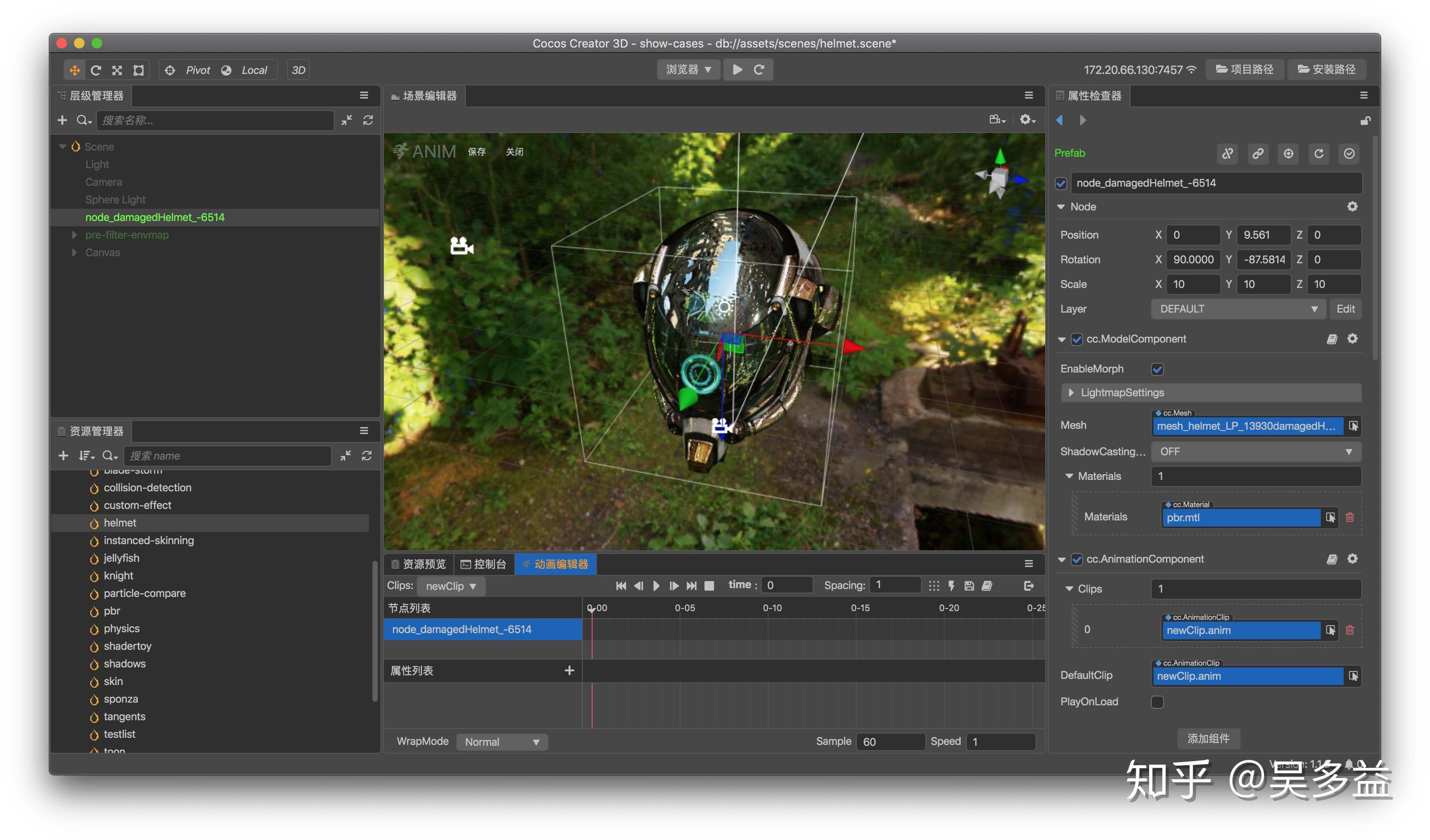The width and height of the screenshot is (1430, 840).
Task: Disable the cc.AnimationComponent checkbox
Action: point(1076,559)
